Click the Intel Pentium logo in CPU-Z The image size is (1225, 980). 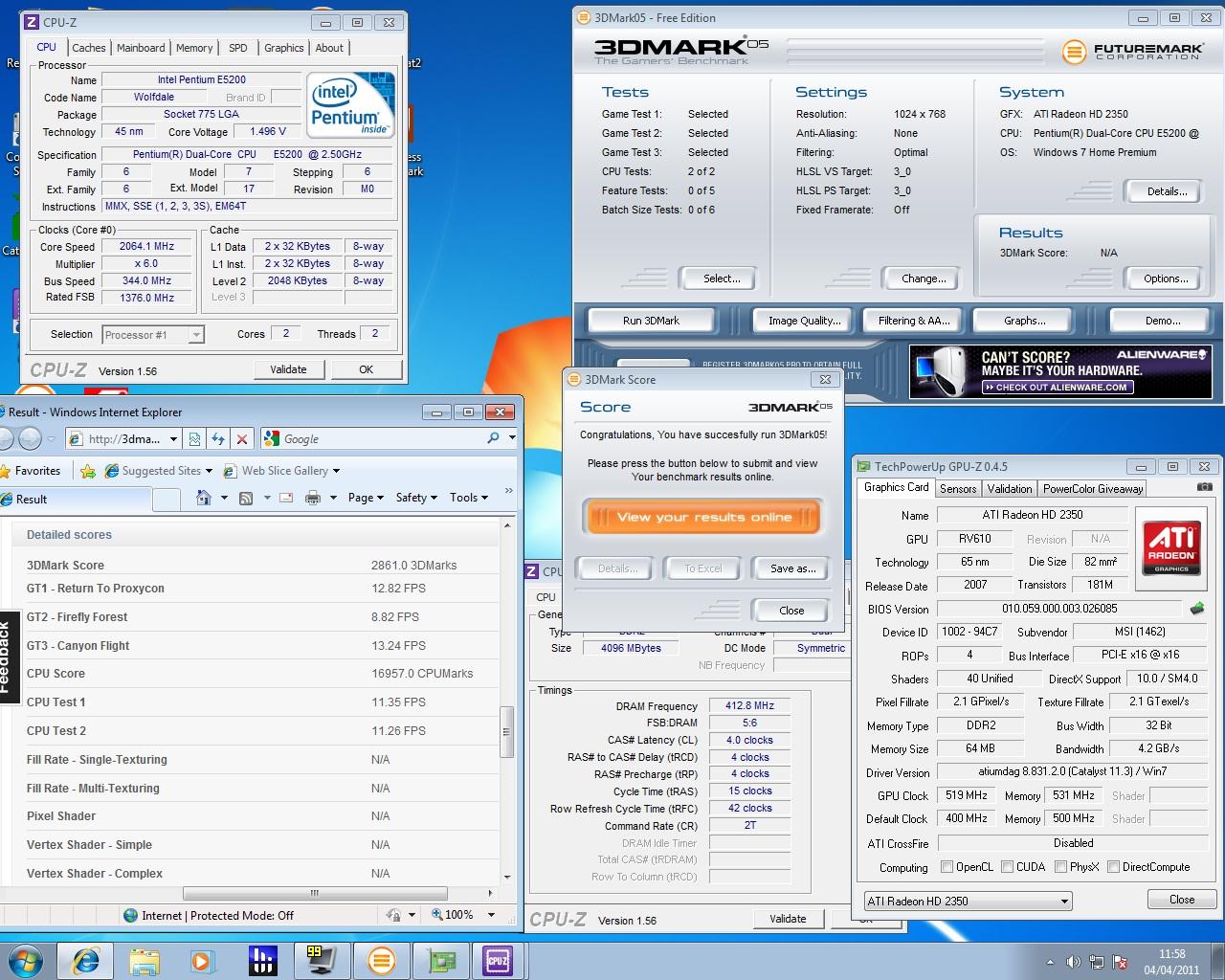pos(349,105)
